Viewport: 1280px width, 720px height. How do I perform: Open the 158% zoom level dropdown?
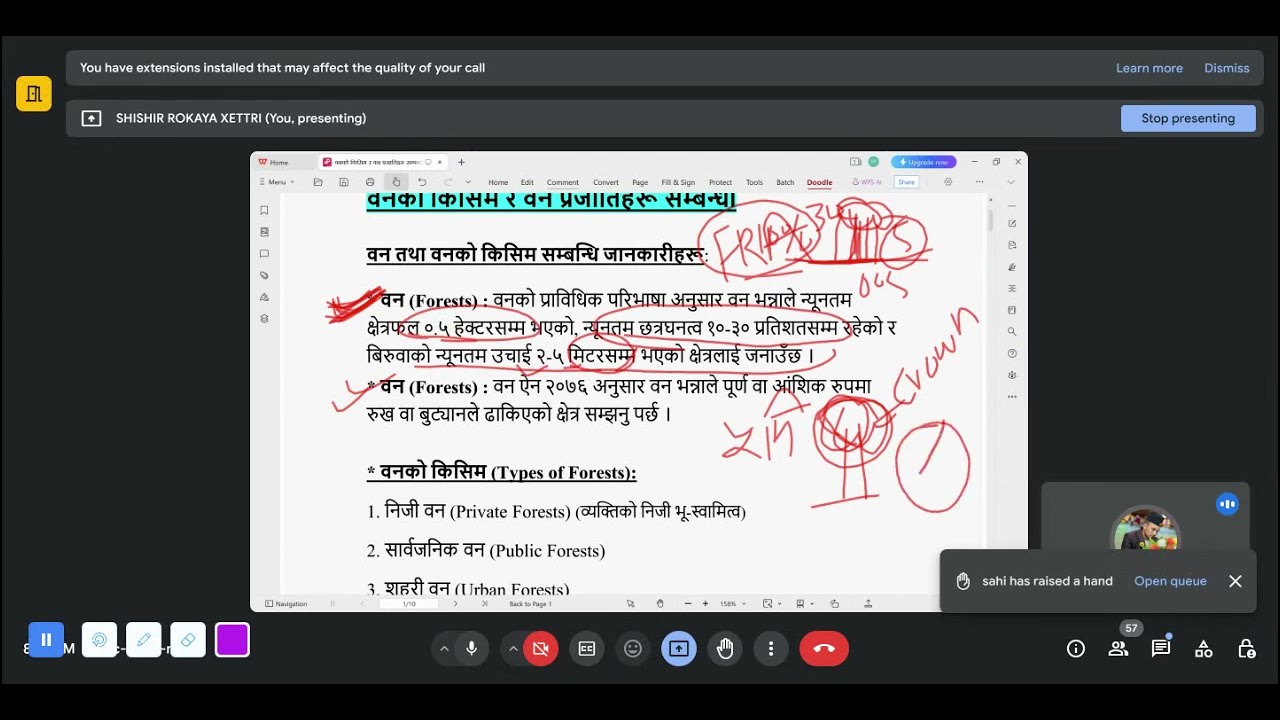[732, 604]
